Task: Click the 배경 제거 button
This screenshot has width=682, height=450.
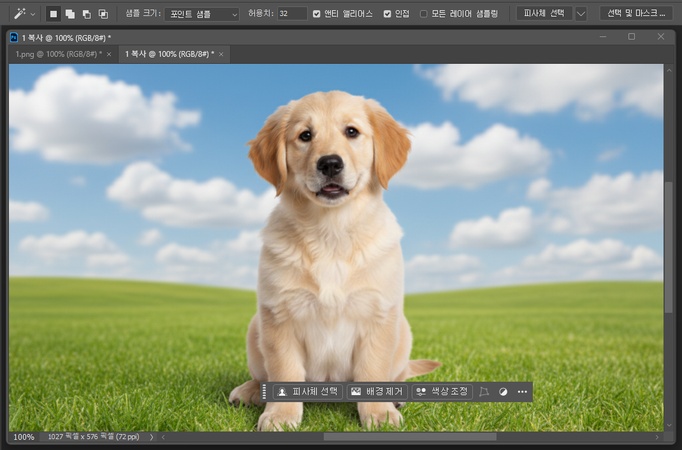Action: tap(376, 392)
